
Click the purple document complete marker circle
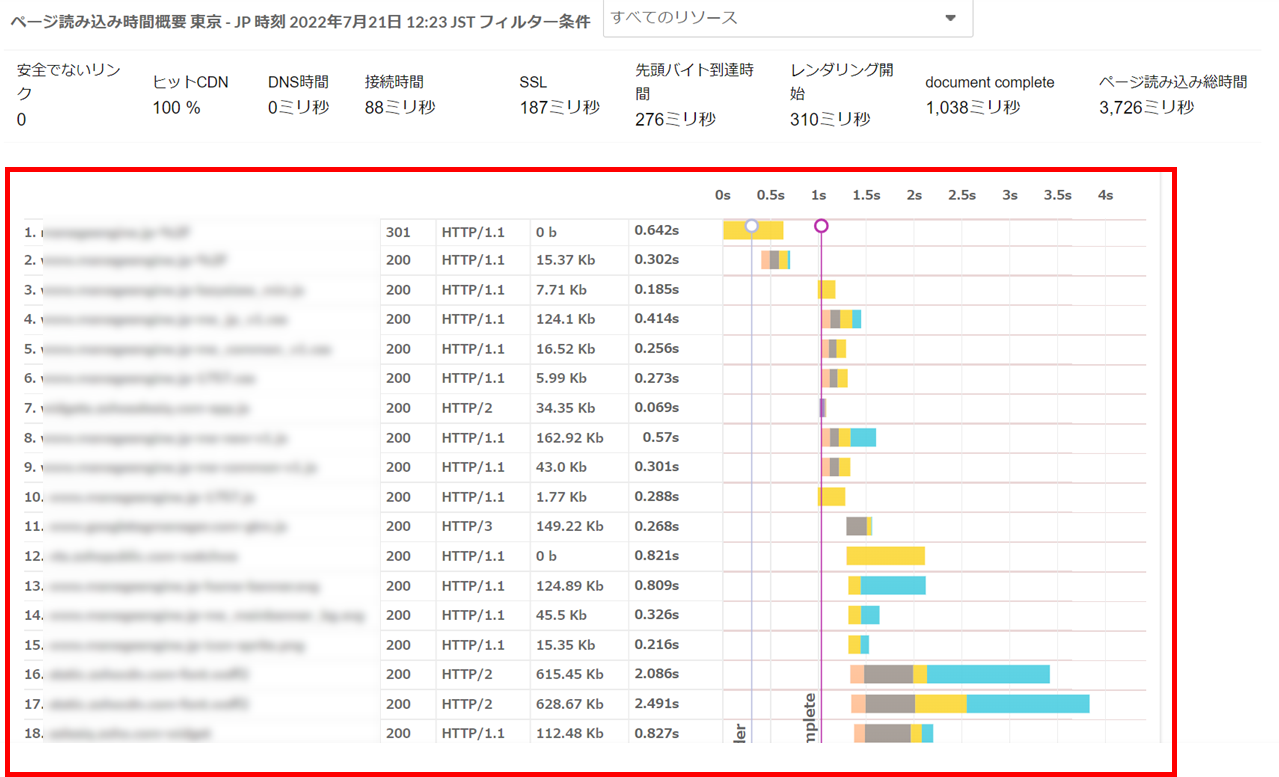point(821,226)
